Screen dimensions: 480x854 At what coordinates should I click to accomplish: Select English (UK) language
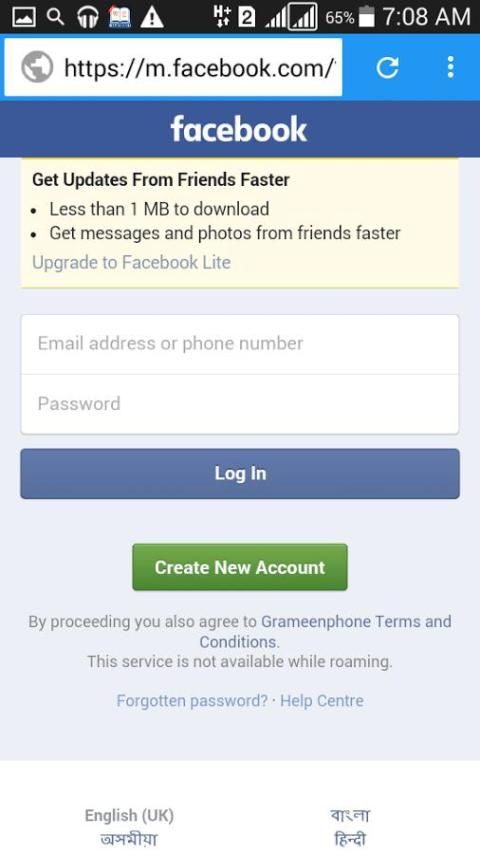pyautogui.click(x=129, y=815)
